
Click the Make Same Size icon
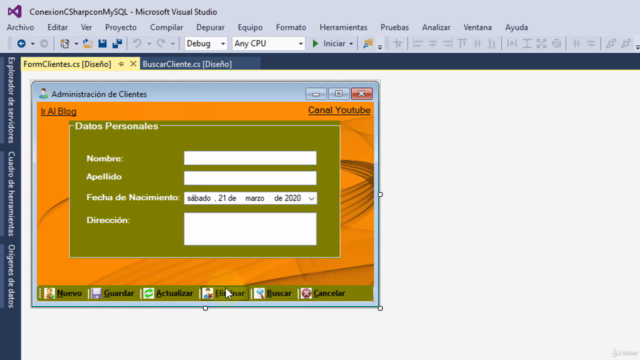[x=542, y=43]
